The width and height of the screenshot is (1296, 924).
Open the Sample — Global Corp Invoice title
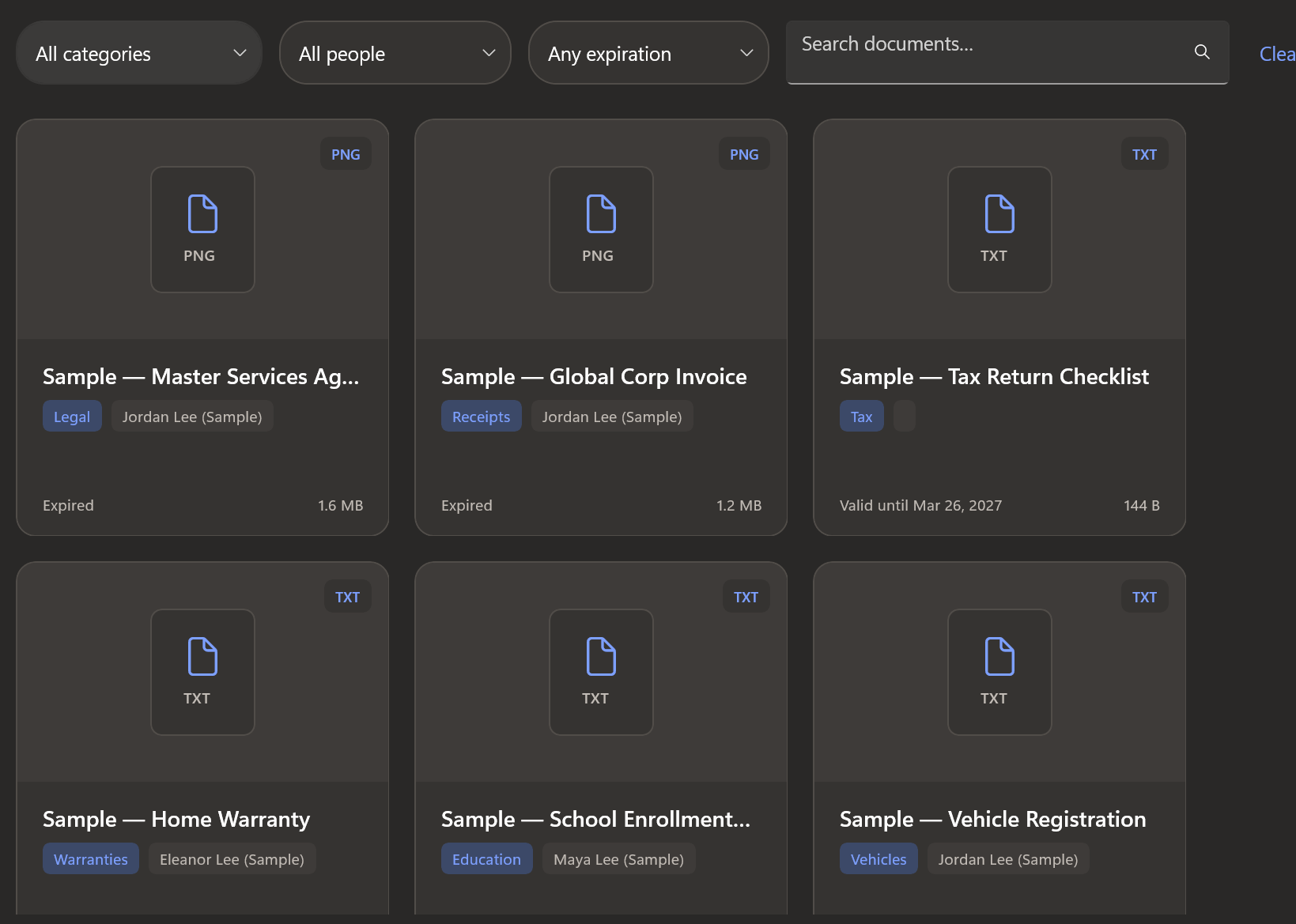[594, 377]
